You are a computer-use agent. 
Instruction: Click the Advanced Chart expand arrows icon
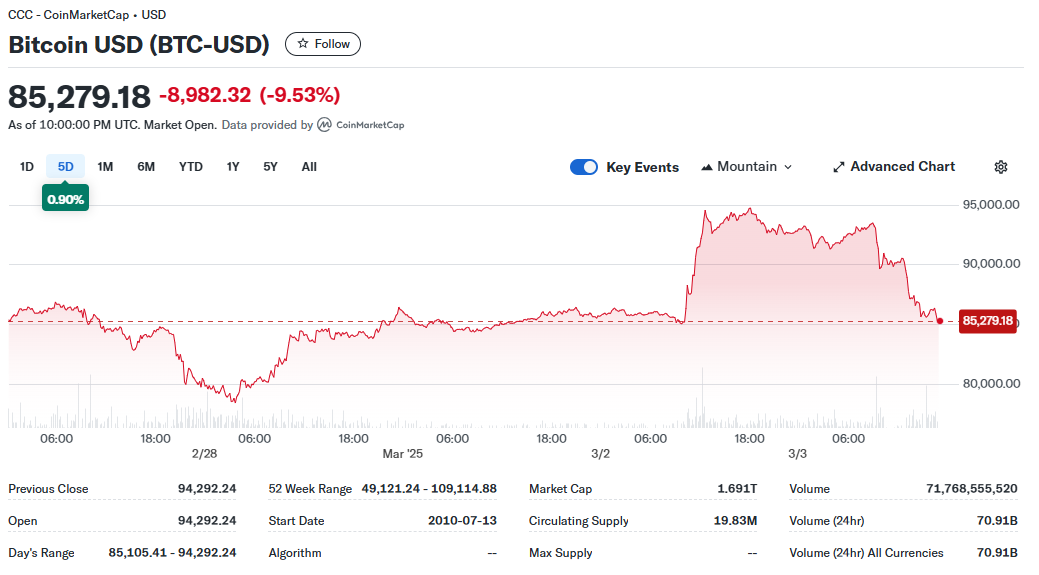pyautogui.click(x=839, y=167)
